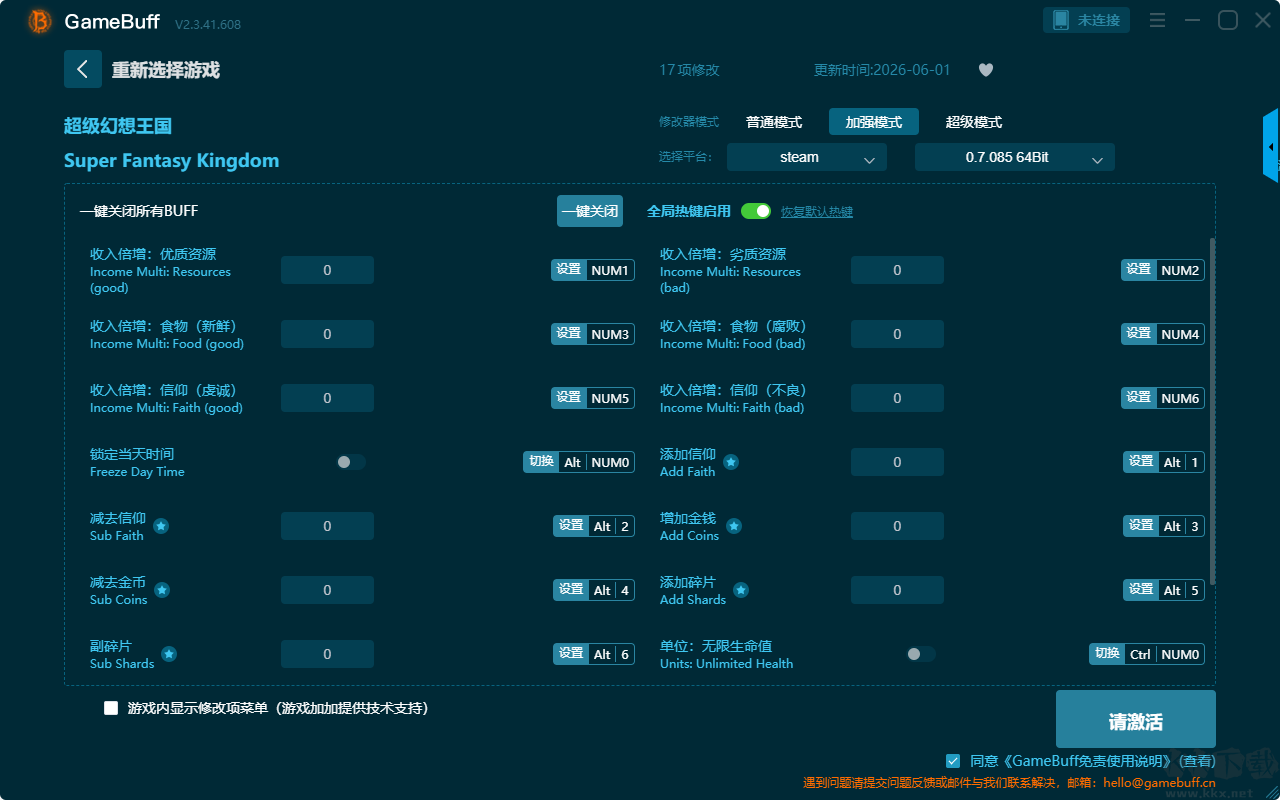
Task: Click 设置 for Income Multi Food (bad) NUM4
Action: click(x=1139, y=334)
